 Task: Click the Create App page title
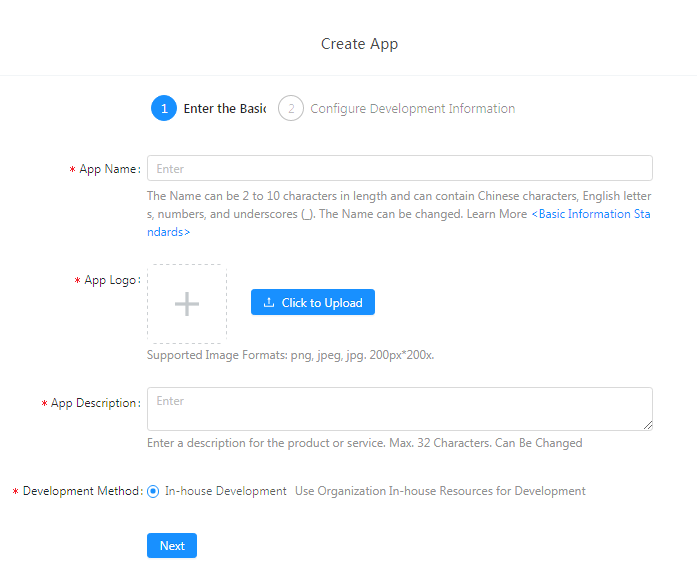tap(359, 44)
